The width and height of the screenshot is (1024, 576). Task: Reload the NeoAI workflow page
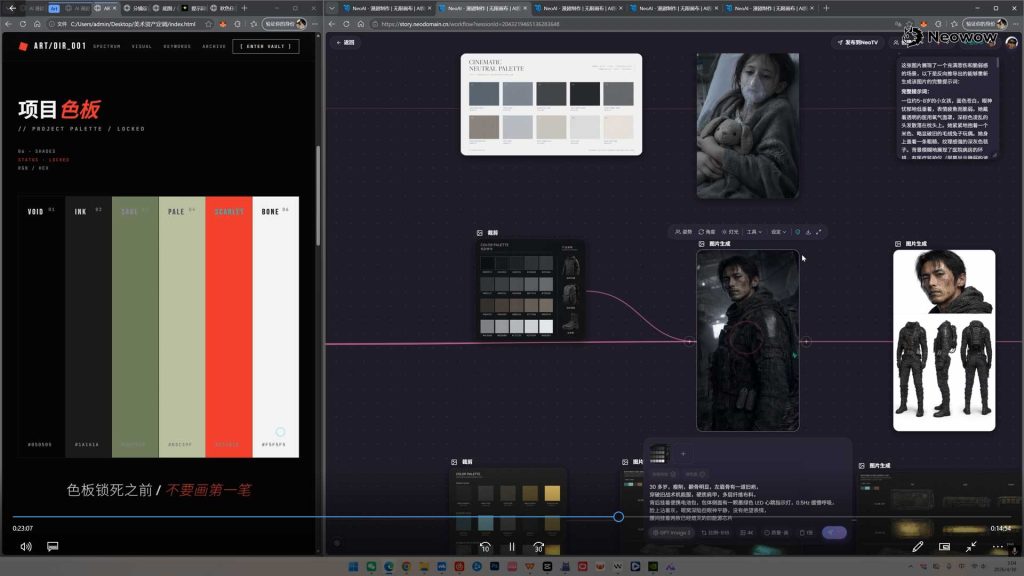pos(346,24)
